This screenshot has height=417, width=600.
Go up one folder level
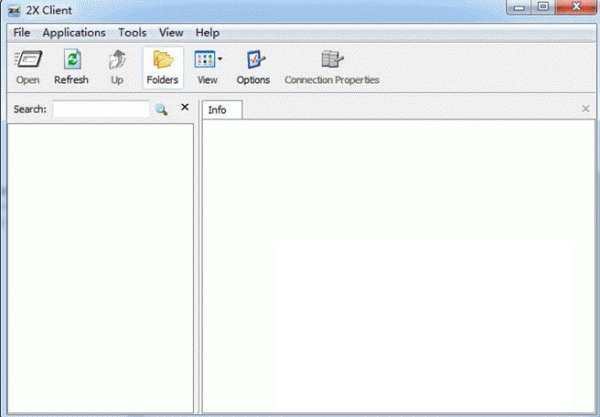tap(117, 67)
